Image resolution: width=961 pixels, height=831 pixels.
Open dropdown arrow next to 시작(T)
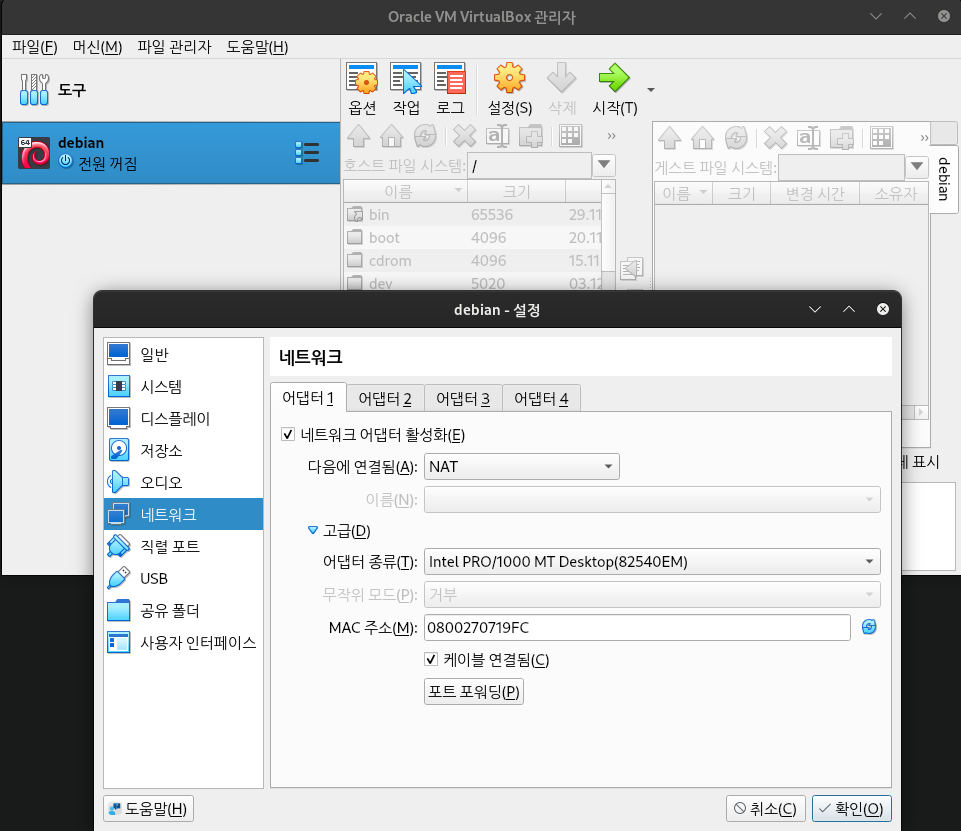pyautogui.click(x=651, y=90)
